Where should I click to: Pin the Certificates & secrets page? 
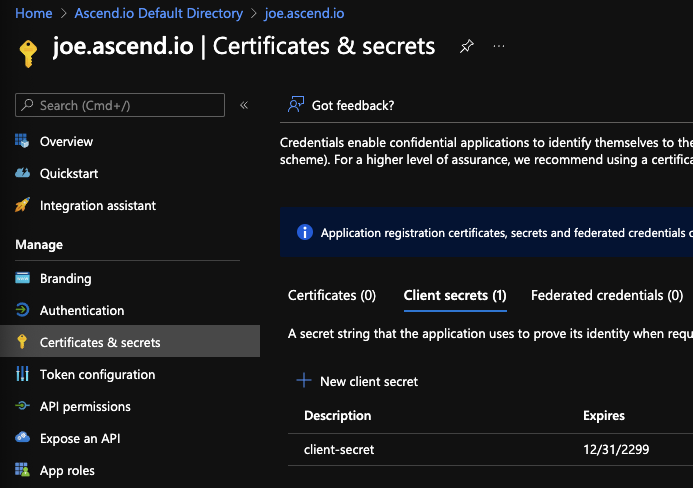(x=466, y=46)
